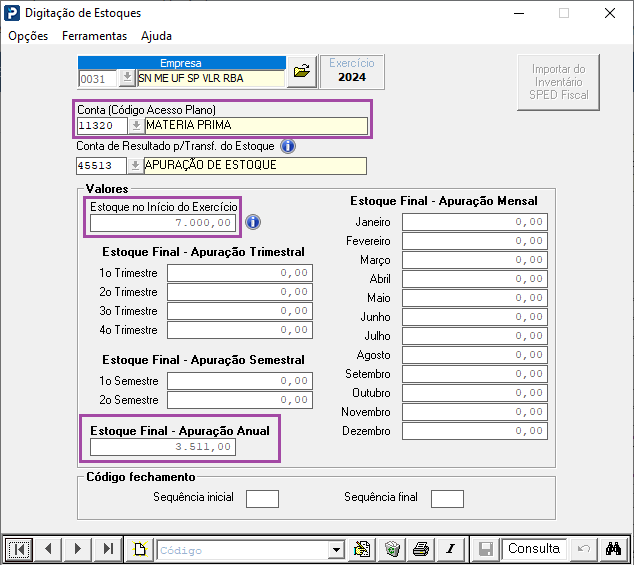
Task: Click the 4o Trimestre value field
Action: tap(240, 330)
